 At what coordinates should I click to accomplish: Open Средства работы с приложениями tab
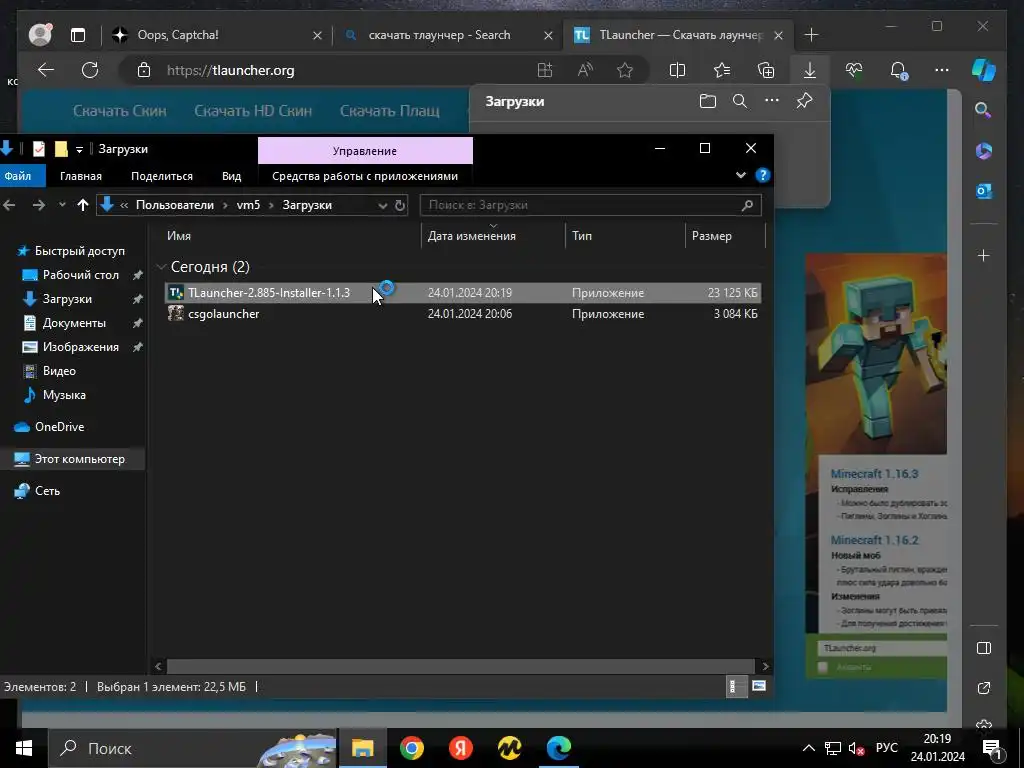365,176
